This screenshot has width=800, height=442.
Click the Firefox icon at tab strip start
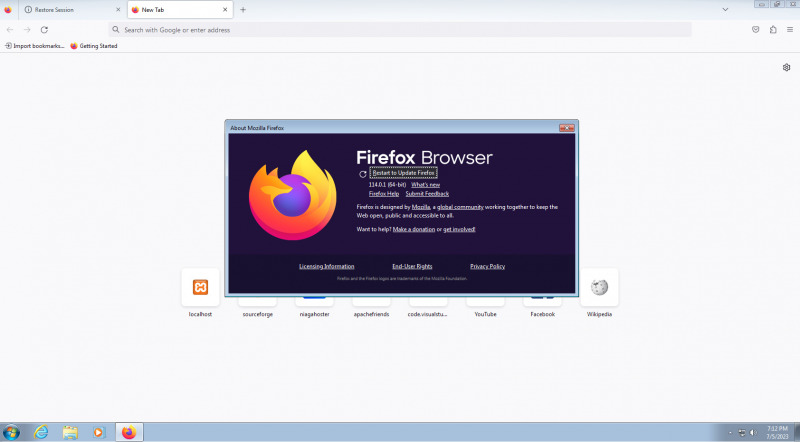8,10
